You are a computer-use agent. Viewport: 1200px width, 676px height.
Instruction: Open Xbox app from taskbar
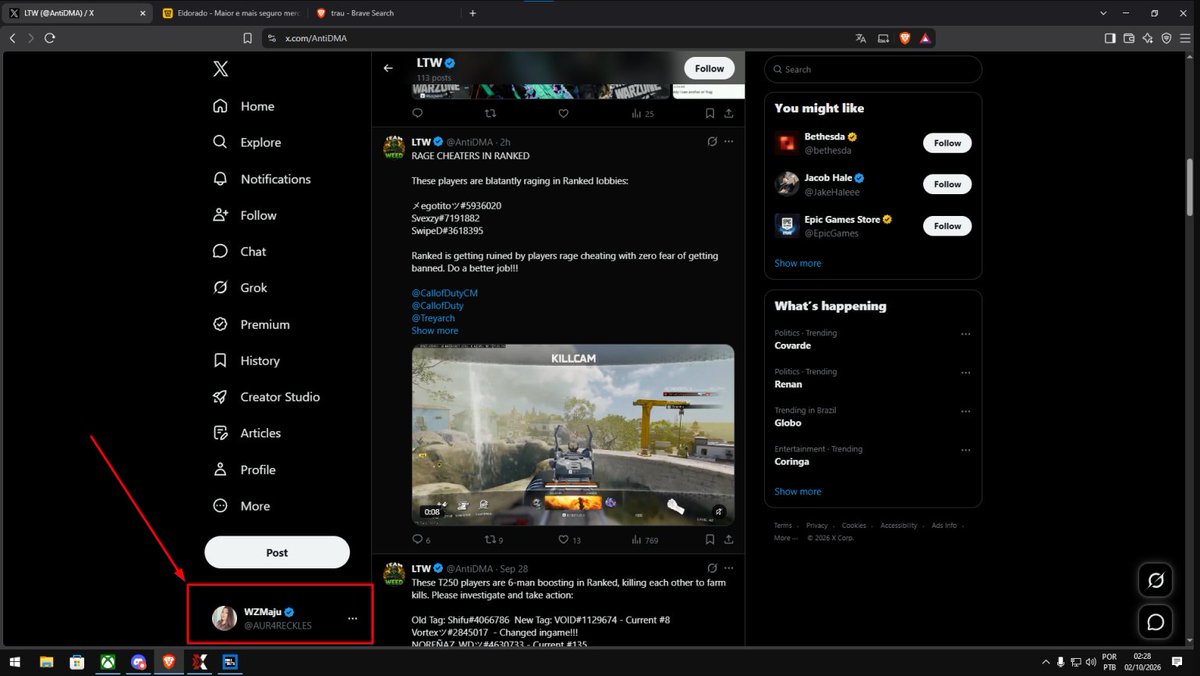(107, 662)
